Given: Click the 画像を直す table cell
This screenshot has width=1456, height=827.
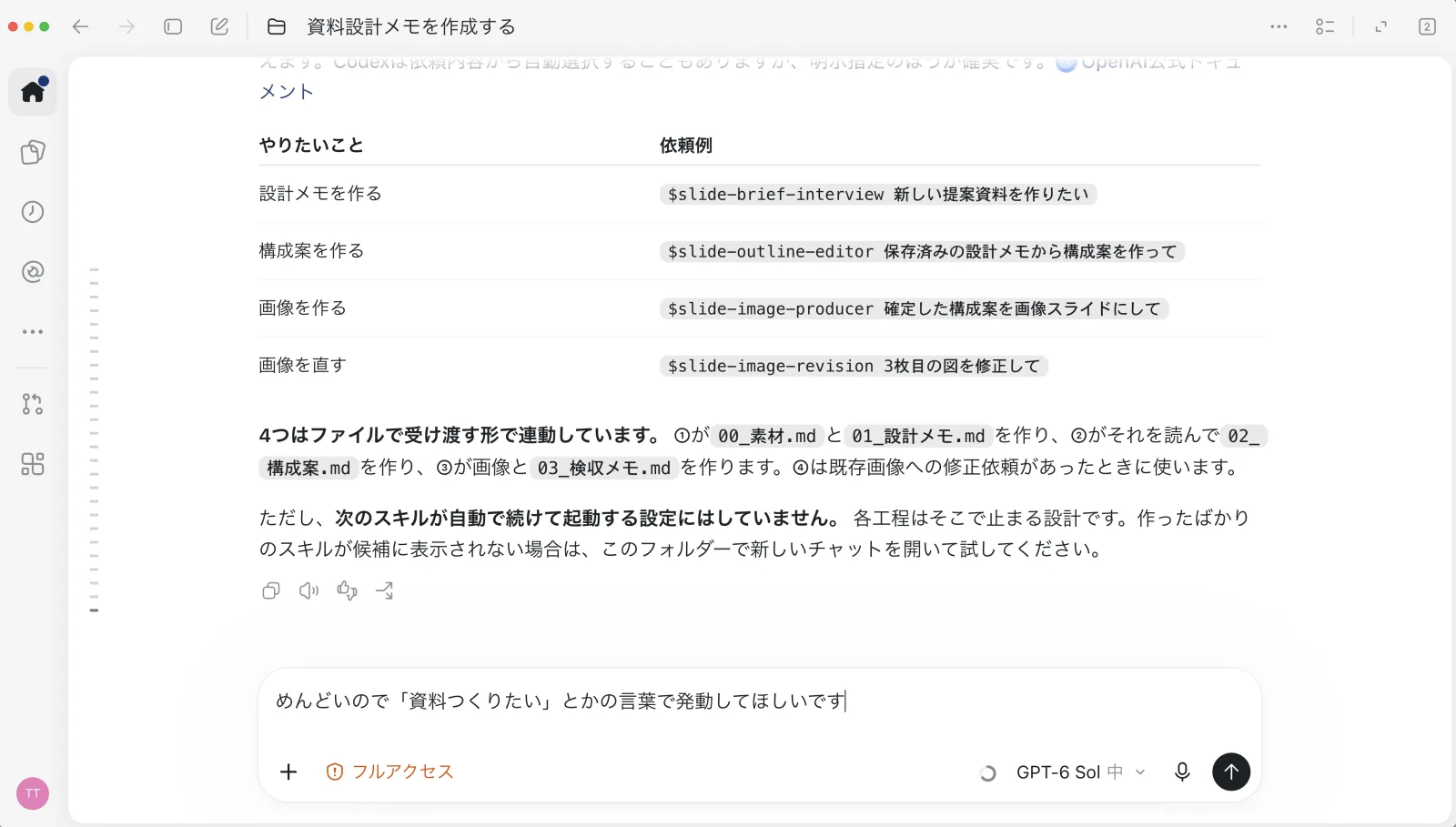Looking at the screenshot, I should click(303, 366).
